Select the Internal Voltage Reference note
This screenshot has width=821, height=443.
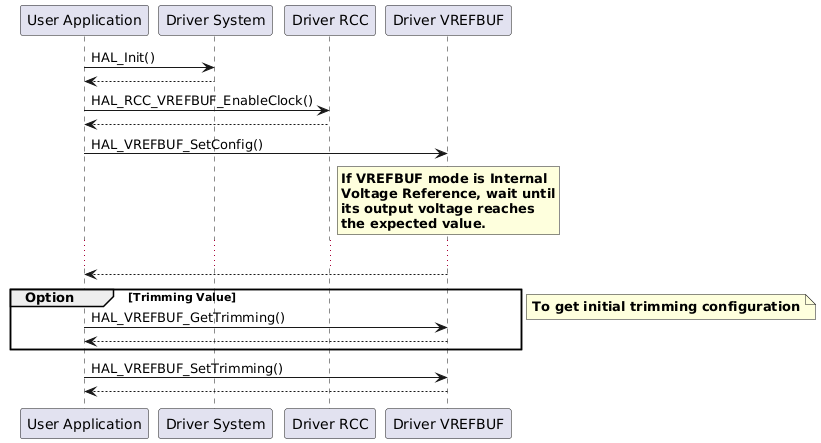[448, 201]
